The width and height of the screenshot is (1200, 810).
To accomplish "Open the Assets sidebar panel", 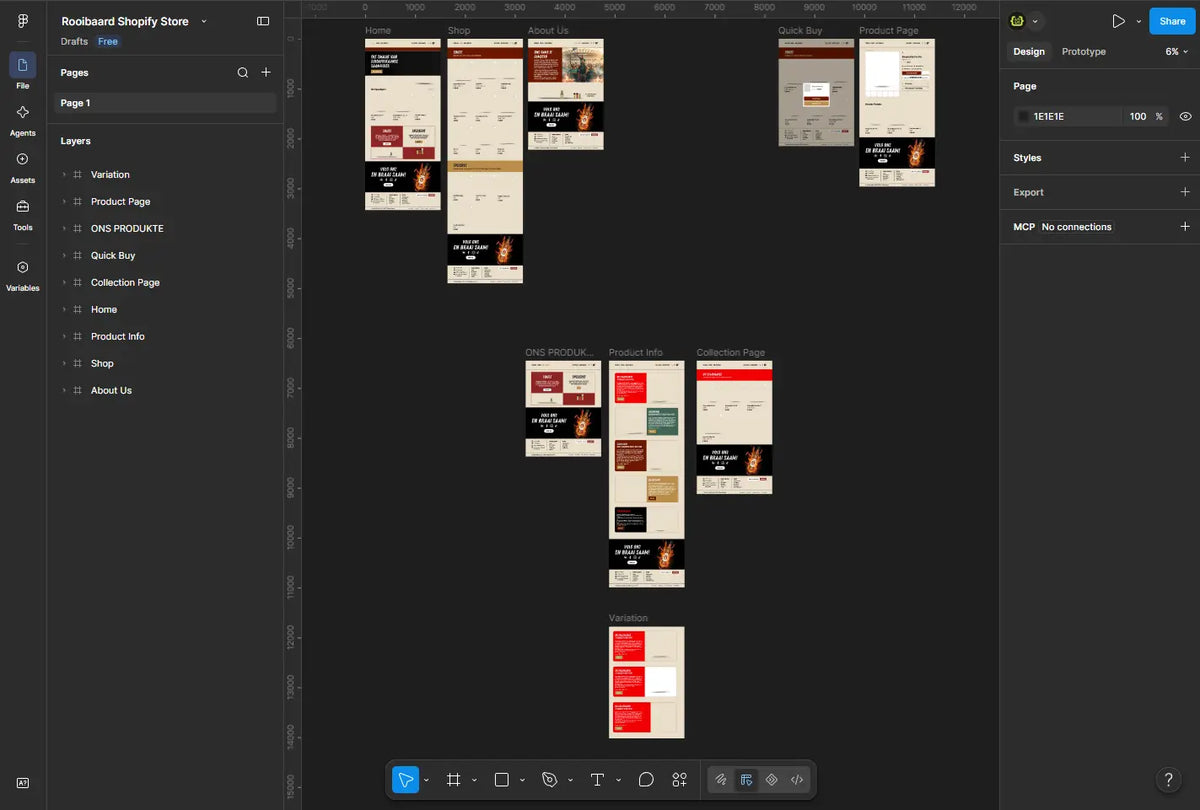I will pyautogui.click(x=23, y=166).
